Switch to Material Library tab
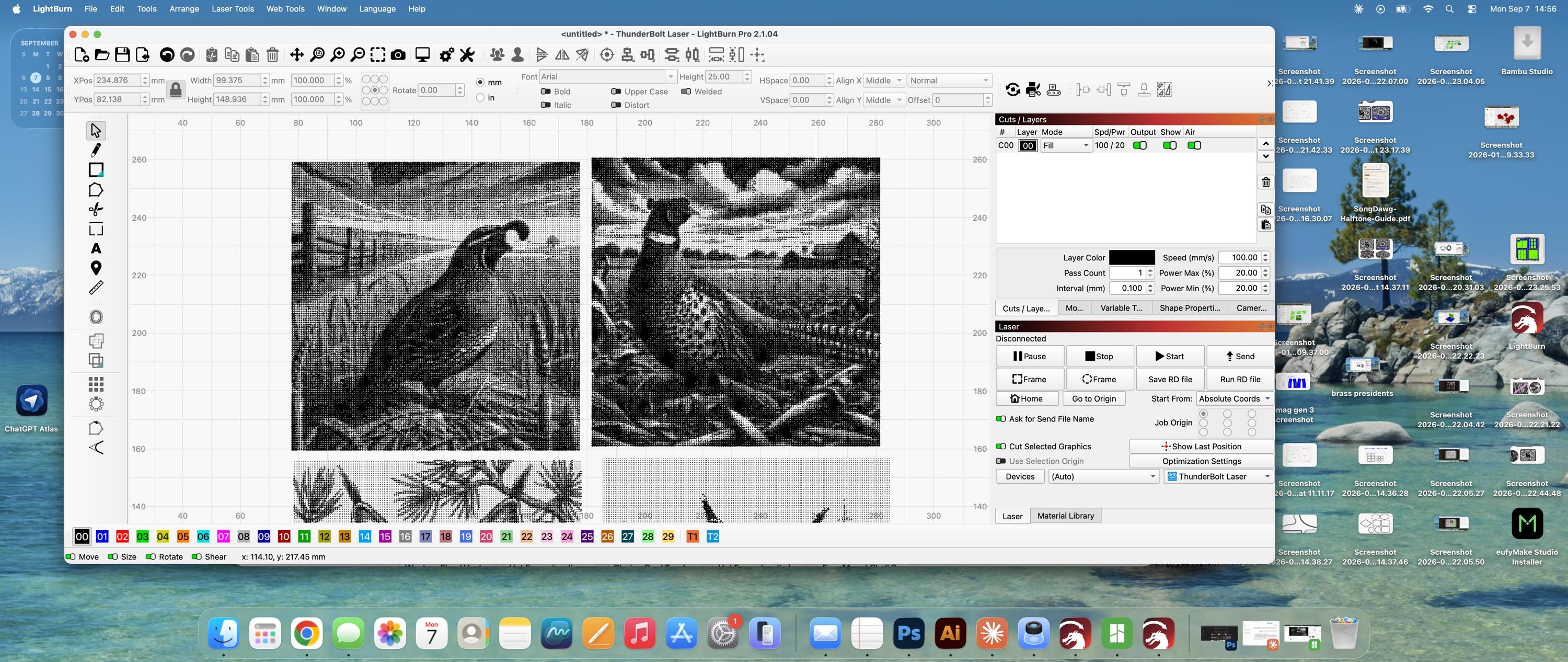 [x=1065, y=516]
